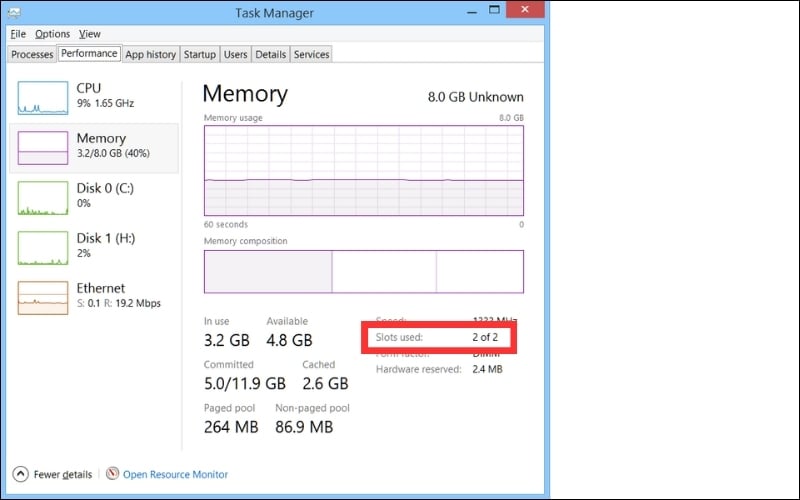The image size is (800, 500).
Task: Click the Available 4.8 GB value
Action: coord(289,340)
